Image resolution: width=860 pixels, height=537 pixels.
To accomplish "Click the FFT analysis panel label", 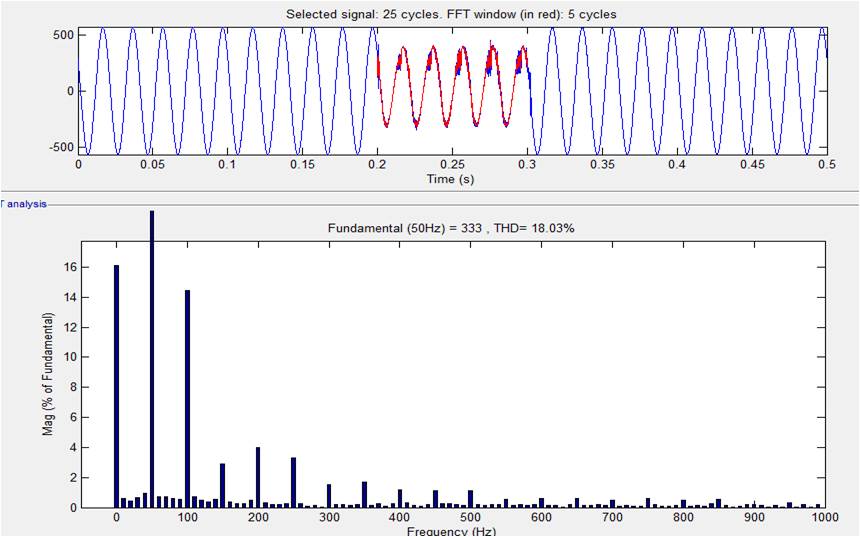I will (x=24, y=203).
